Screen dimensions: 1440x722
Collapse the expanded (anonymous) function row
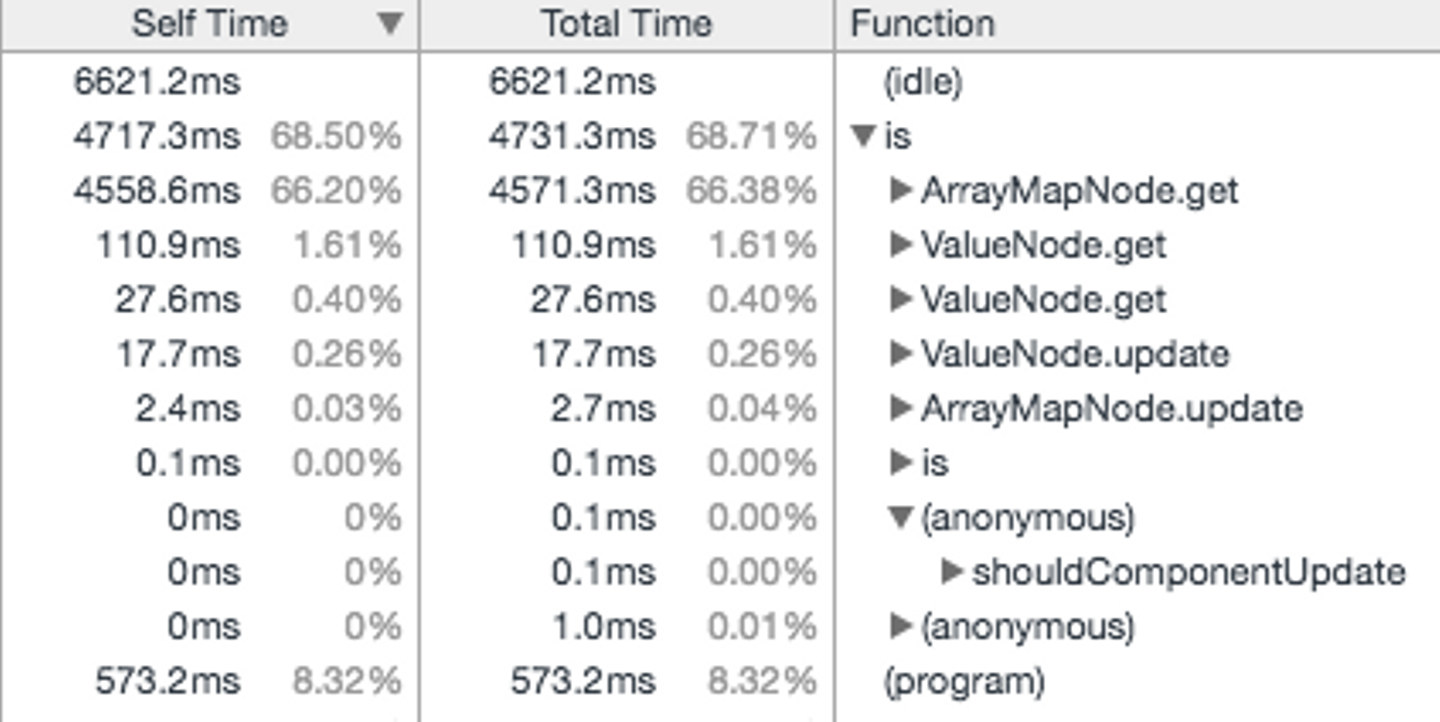click(x=901, y=517)
